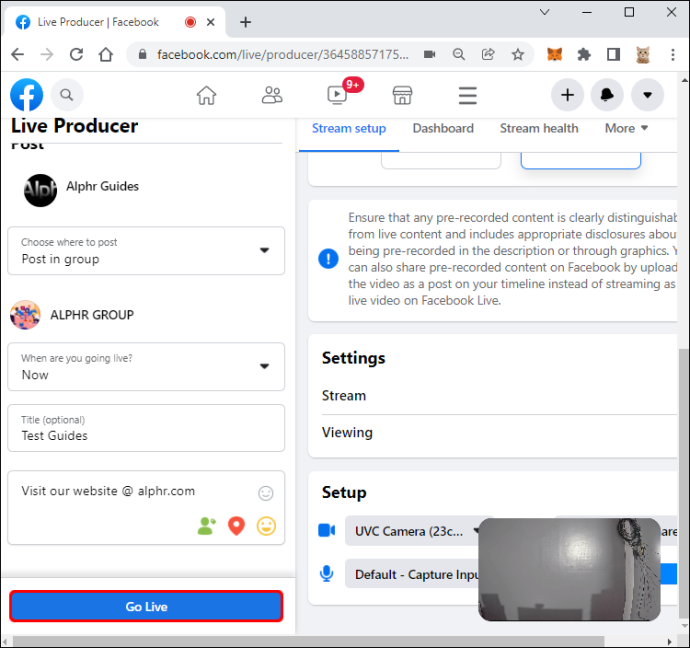The height and width of the screenshot is (648, 690).
Task: Add location with the red pin icon
Action: coord(236,526)
